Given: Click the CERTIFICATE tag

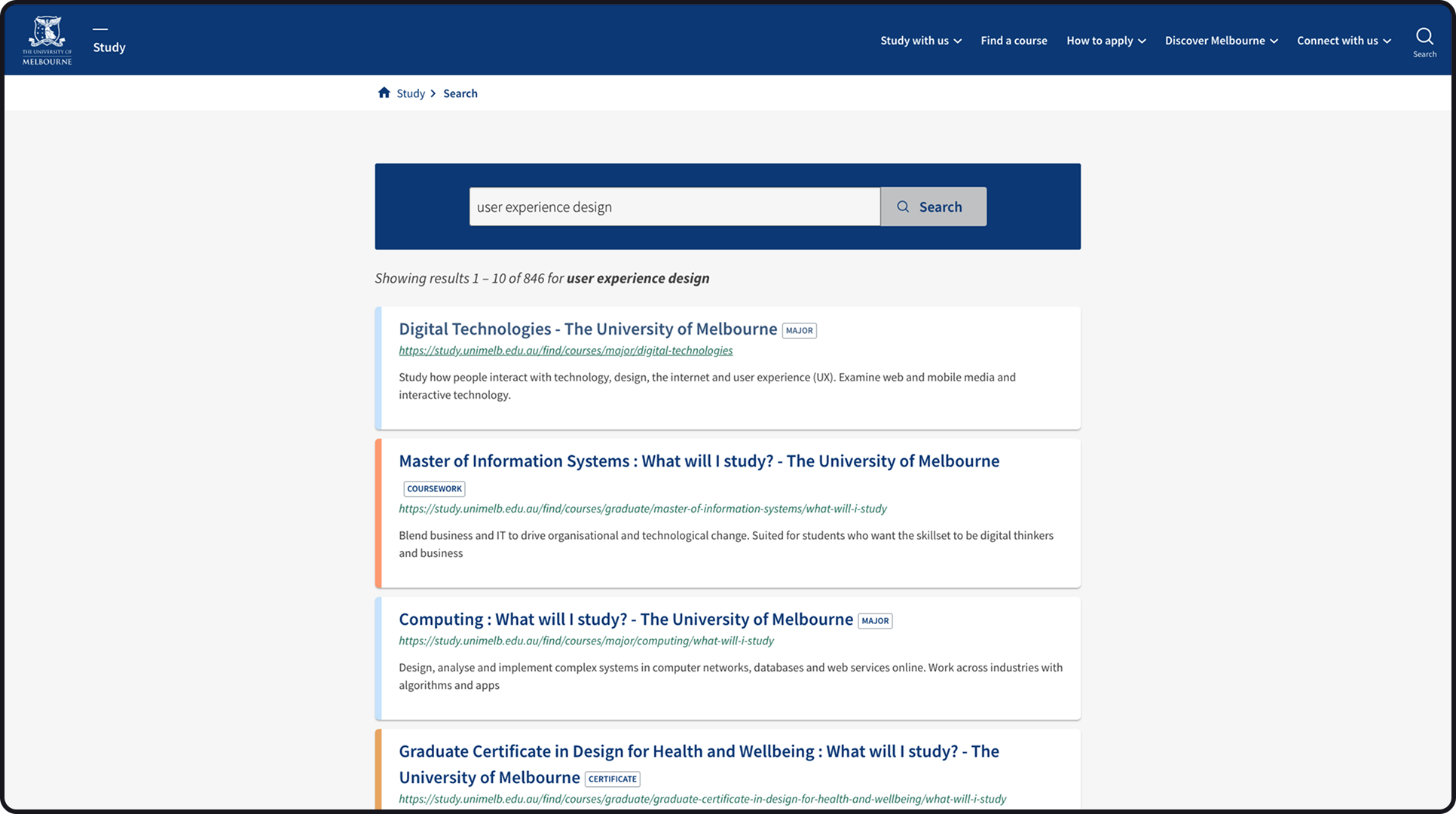Looking at the screenshot, I should pos(612,779).
